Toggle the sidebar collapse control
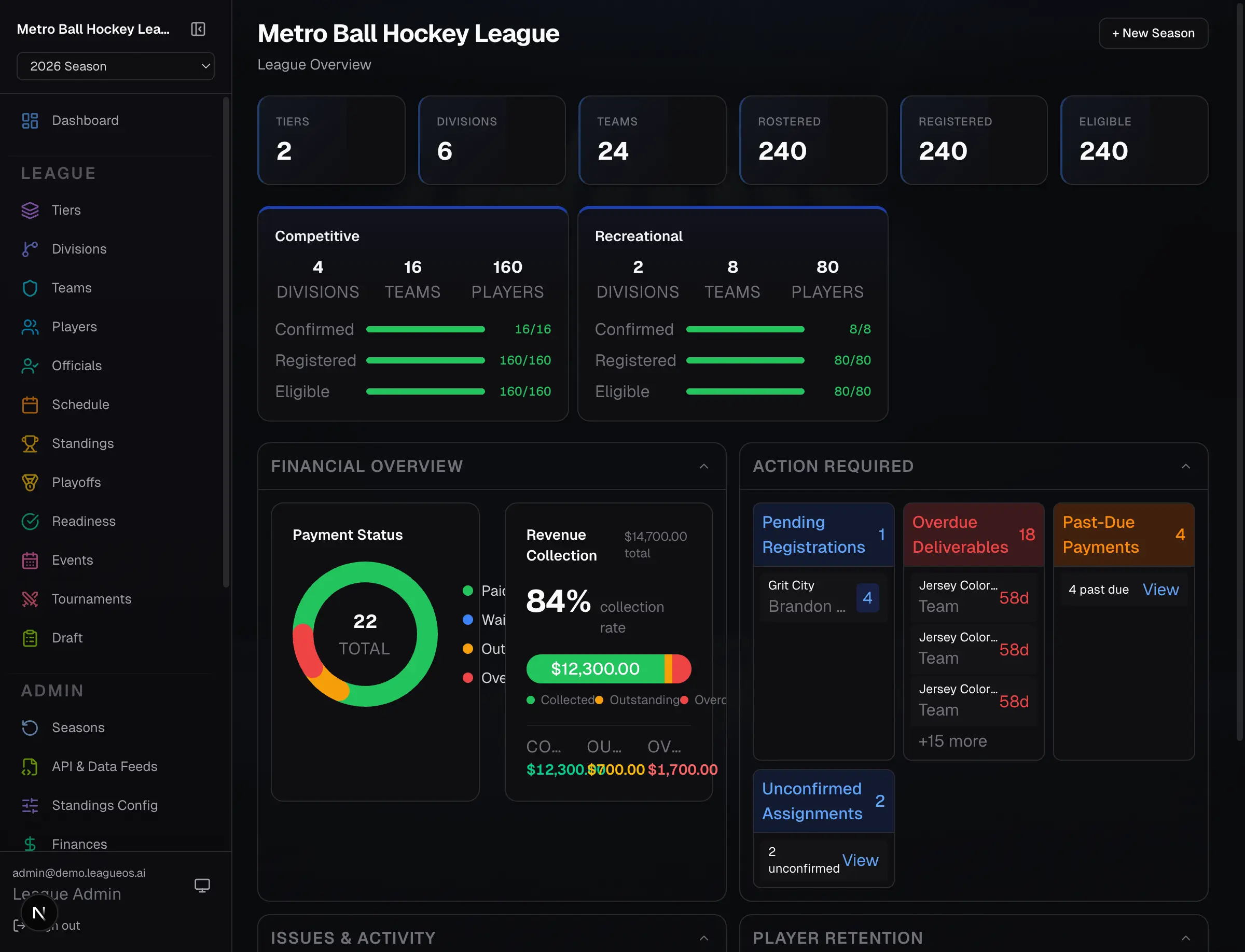Image resolution: width=1245 pixels, height=952 pixels. point(197,29)
